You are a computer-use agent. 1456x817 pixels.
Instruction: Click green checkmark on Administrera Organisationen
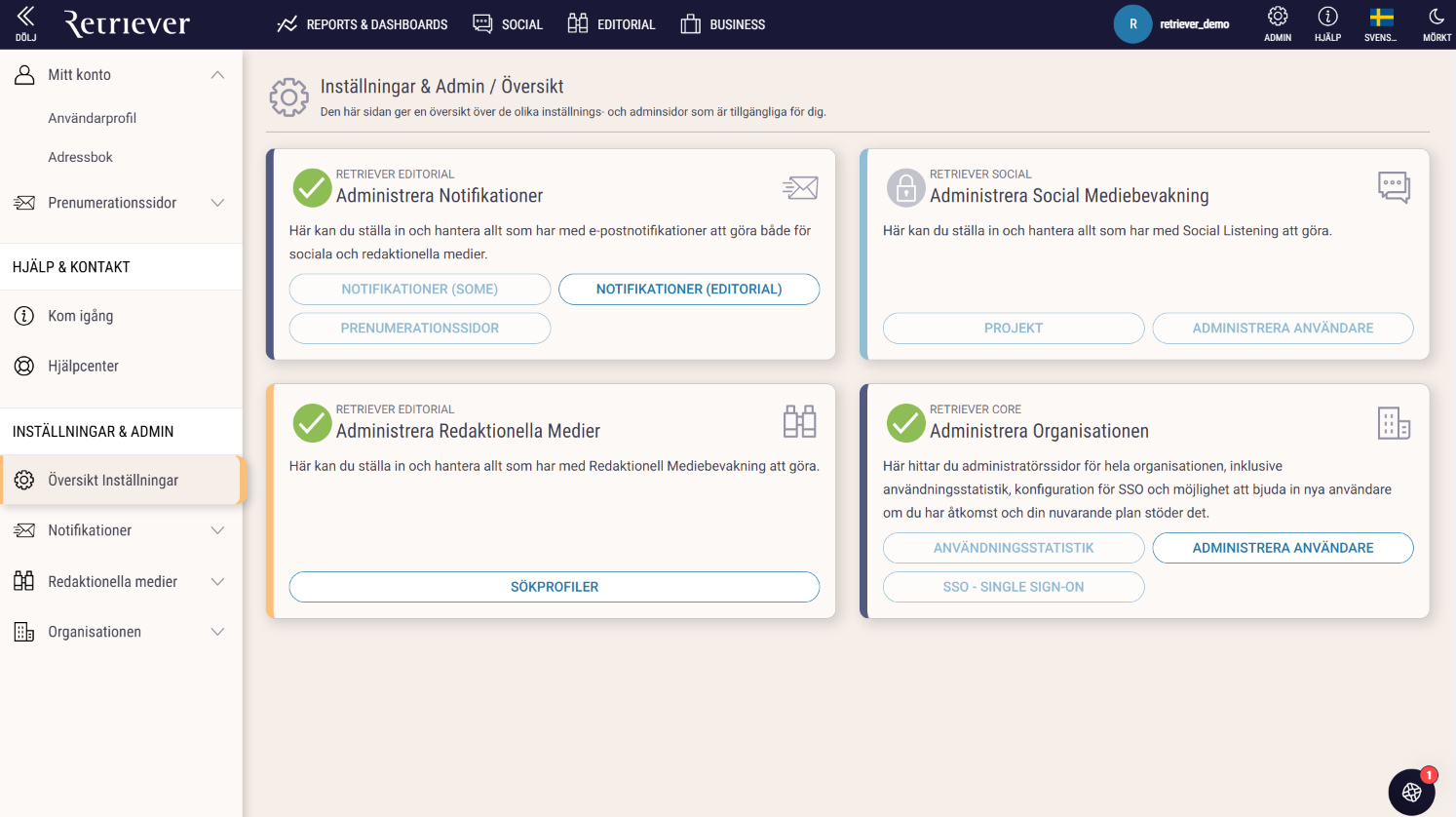905,423
